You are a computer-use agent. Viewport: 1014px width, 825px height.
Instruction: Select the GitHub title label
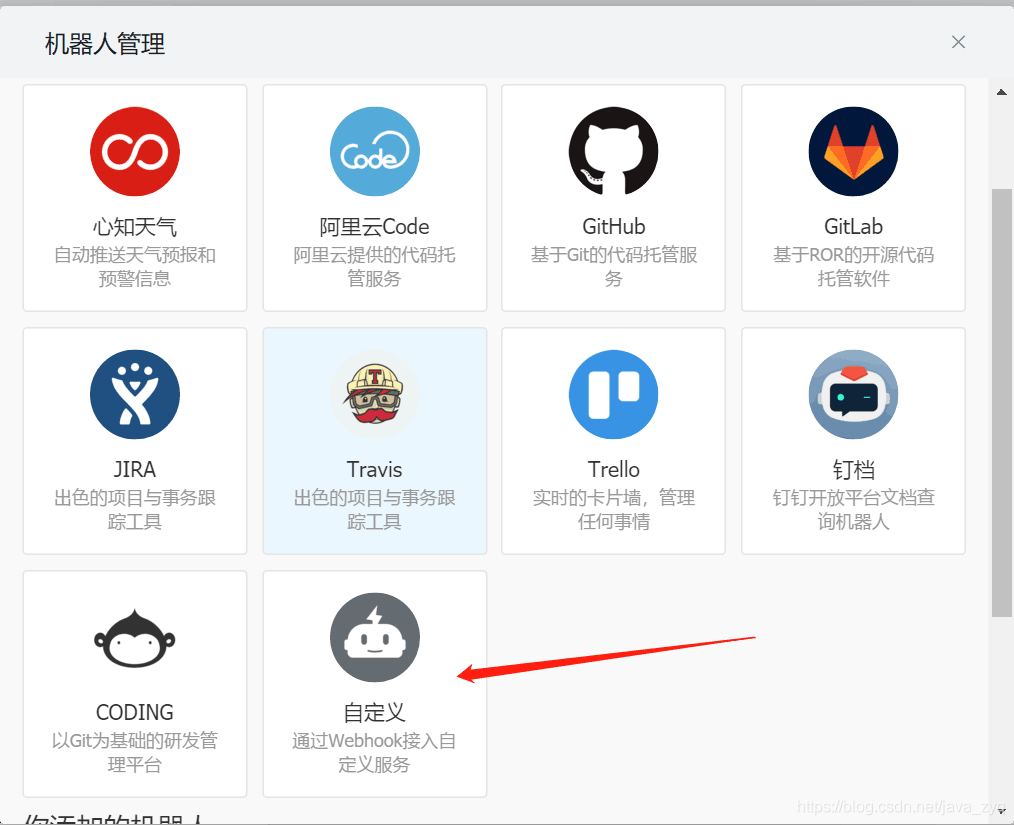click(x=614, y=227)
